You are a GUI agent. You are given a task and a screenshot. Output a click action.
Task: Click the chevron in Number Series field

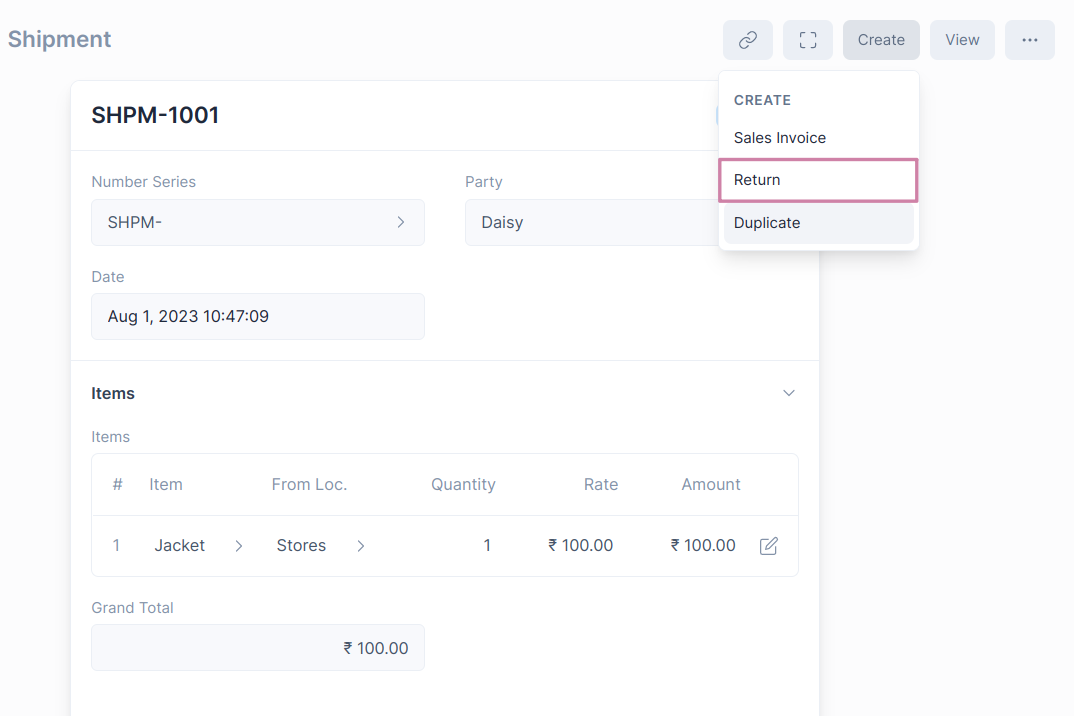point(400,222)
